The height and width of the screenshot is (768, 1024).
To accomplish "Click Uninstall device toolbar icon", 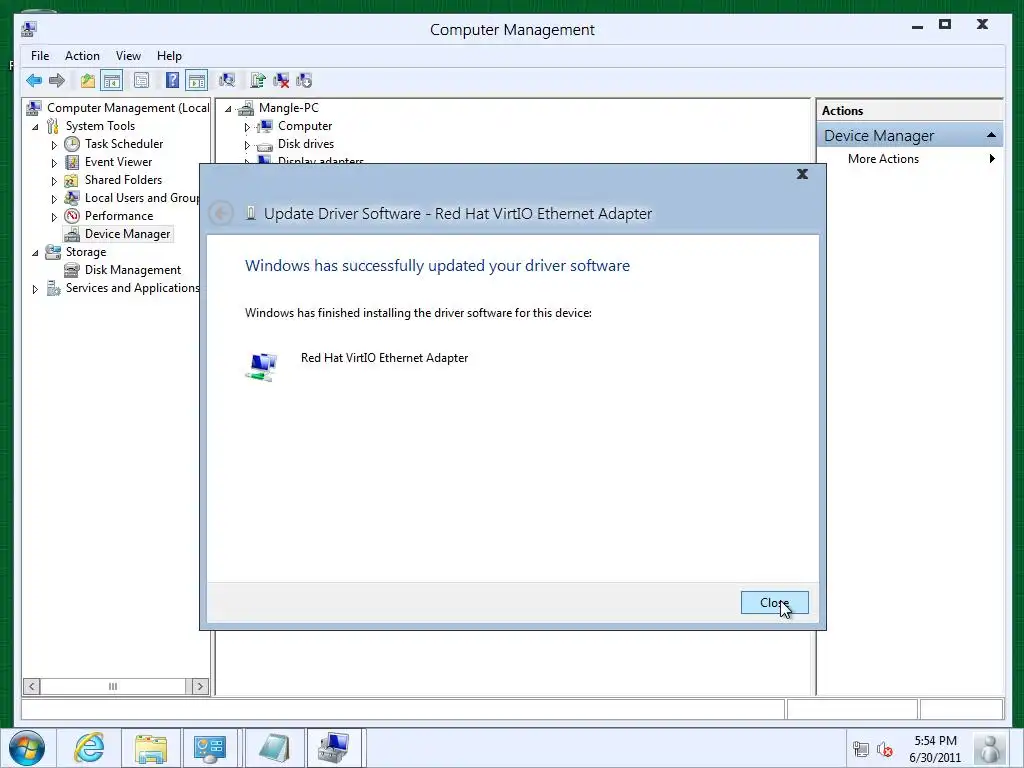I will pyautogui.click(x=281, y=80).
